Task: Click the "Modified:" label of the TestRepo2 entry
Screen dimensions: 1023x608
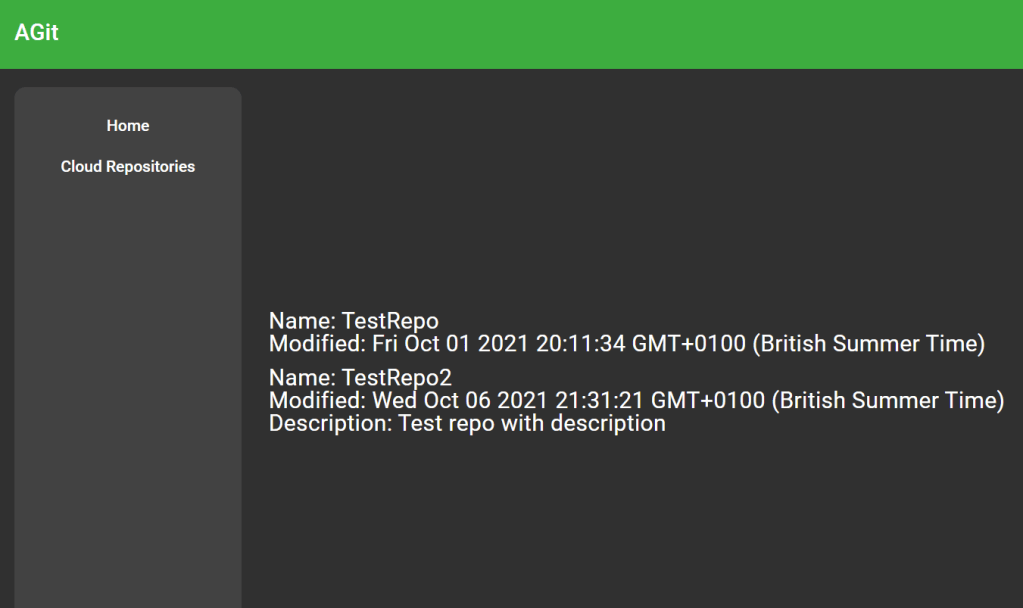Action: point(317,401)
